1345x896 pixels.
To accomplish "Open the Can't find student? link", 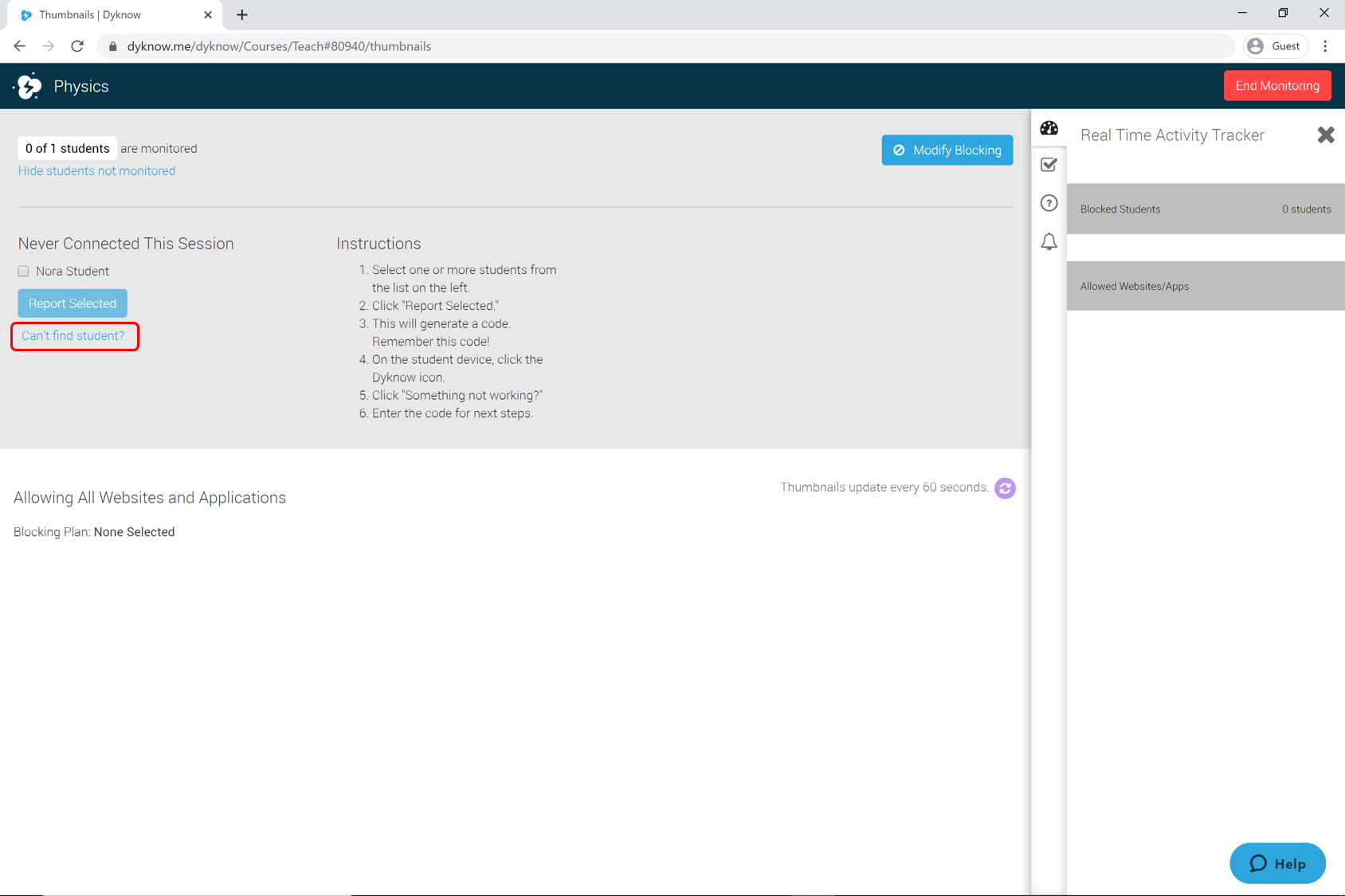I will coord(73,335).
